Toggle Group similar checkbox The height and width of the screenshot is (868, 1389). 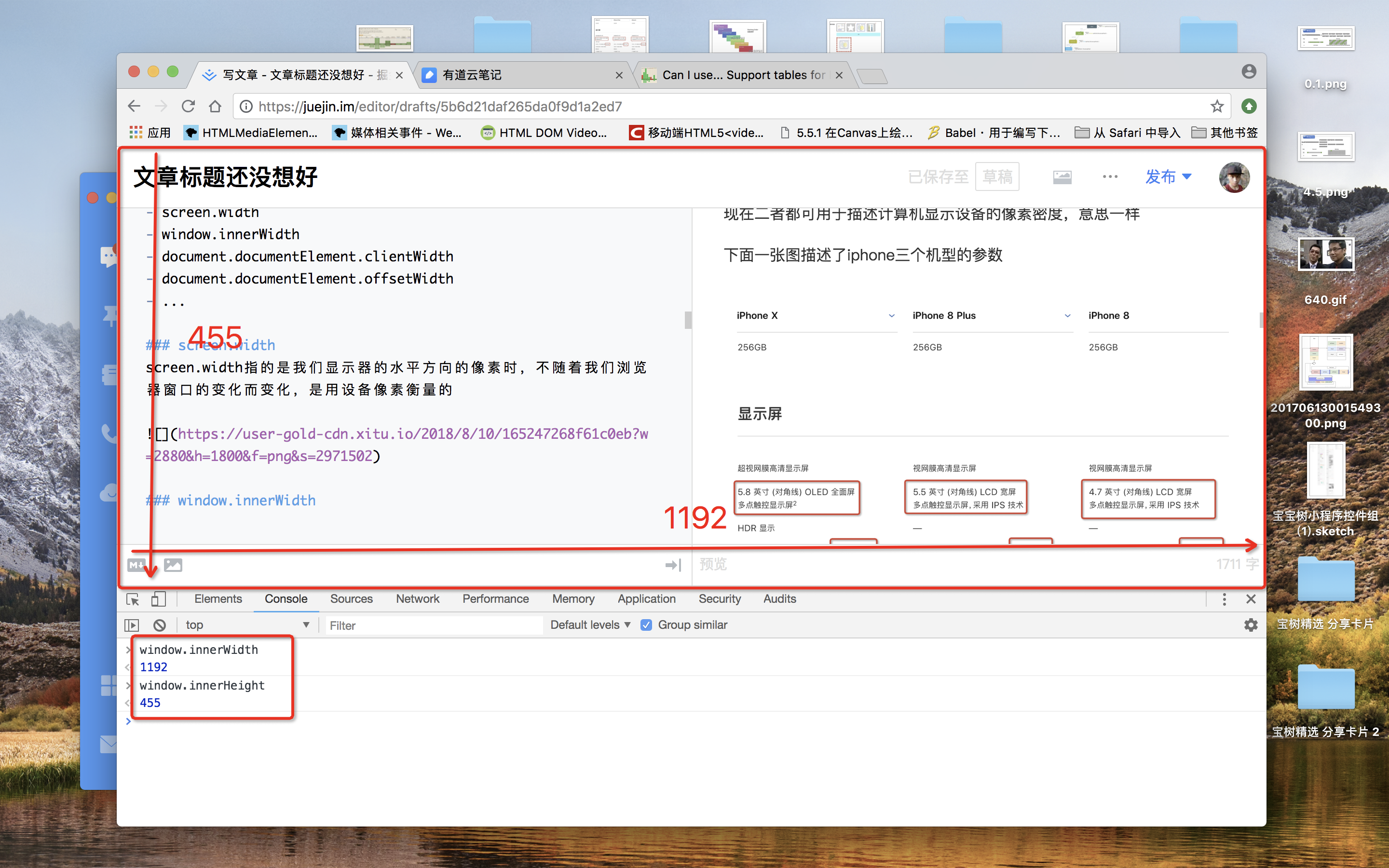coord(646,624)
